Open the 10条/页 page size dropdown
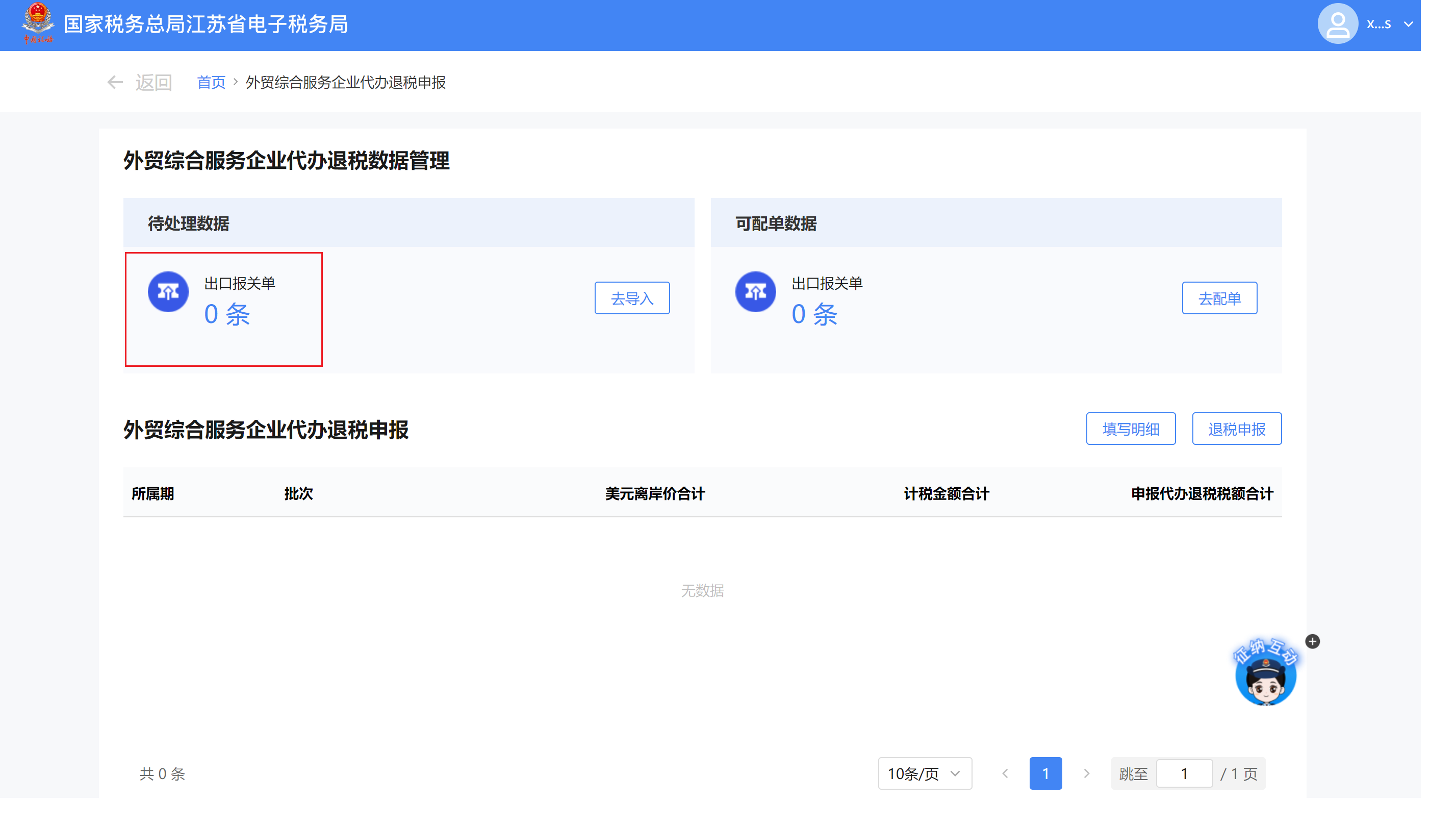 click(924, 773)
